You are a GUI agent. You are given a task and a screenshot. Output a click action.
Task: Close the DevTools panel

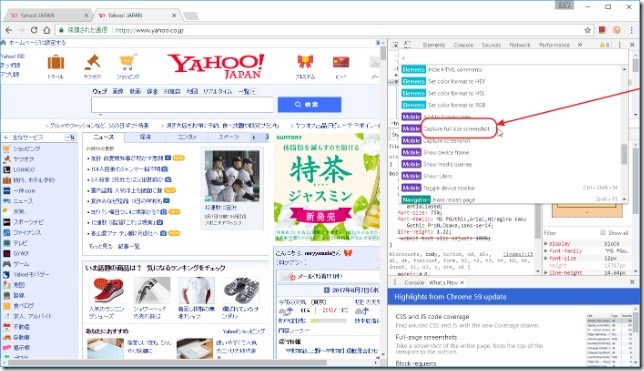632,44
